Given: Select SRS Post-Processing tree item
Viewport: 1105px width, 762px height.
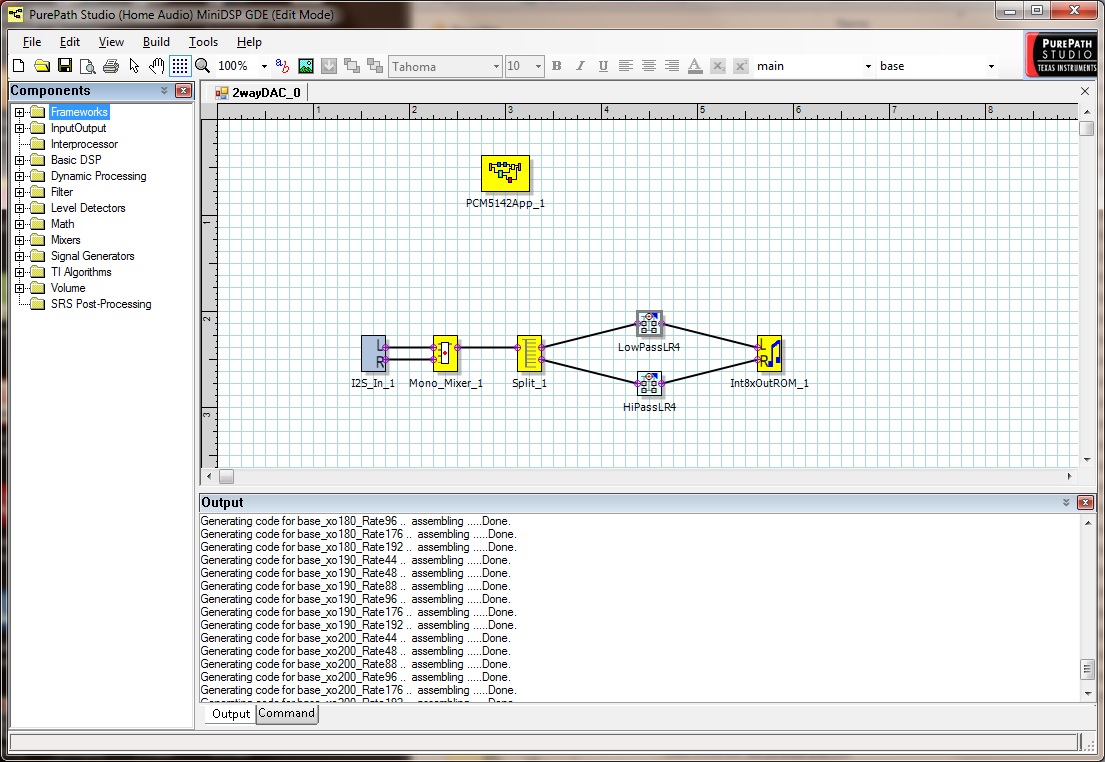Looking at the screenshot, I should click(101, 304).
